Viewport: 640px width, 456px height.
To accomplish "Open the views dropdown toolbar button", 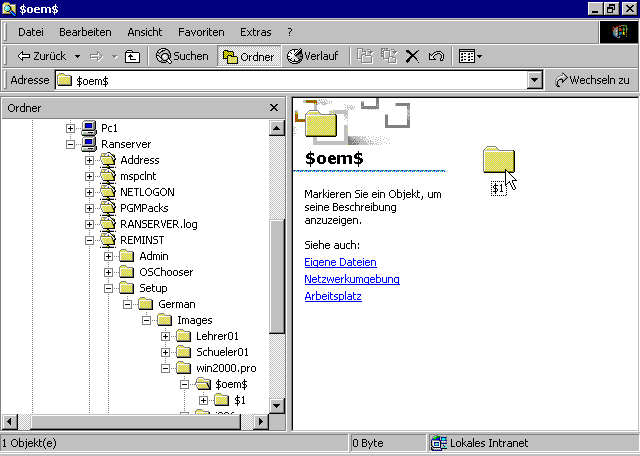I will pyautogui.click(x=470, y=56).
